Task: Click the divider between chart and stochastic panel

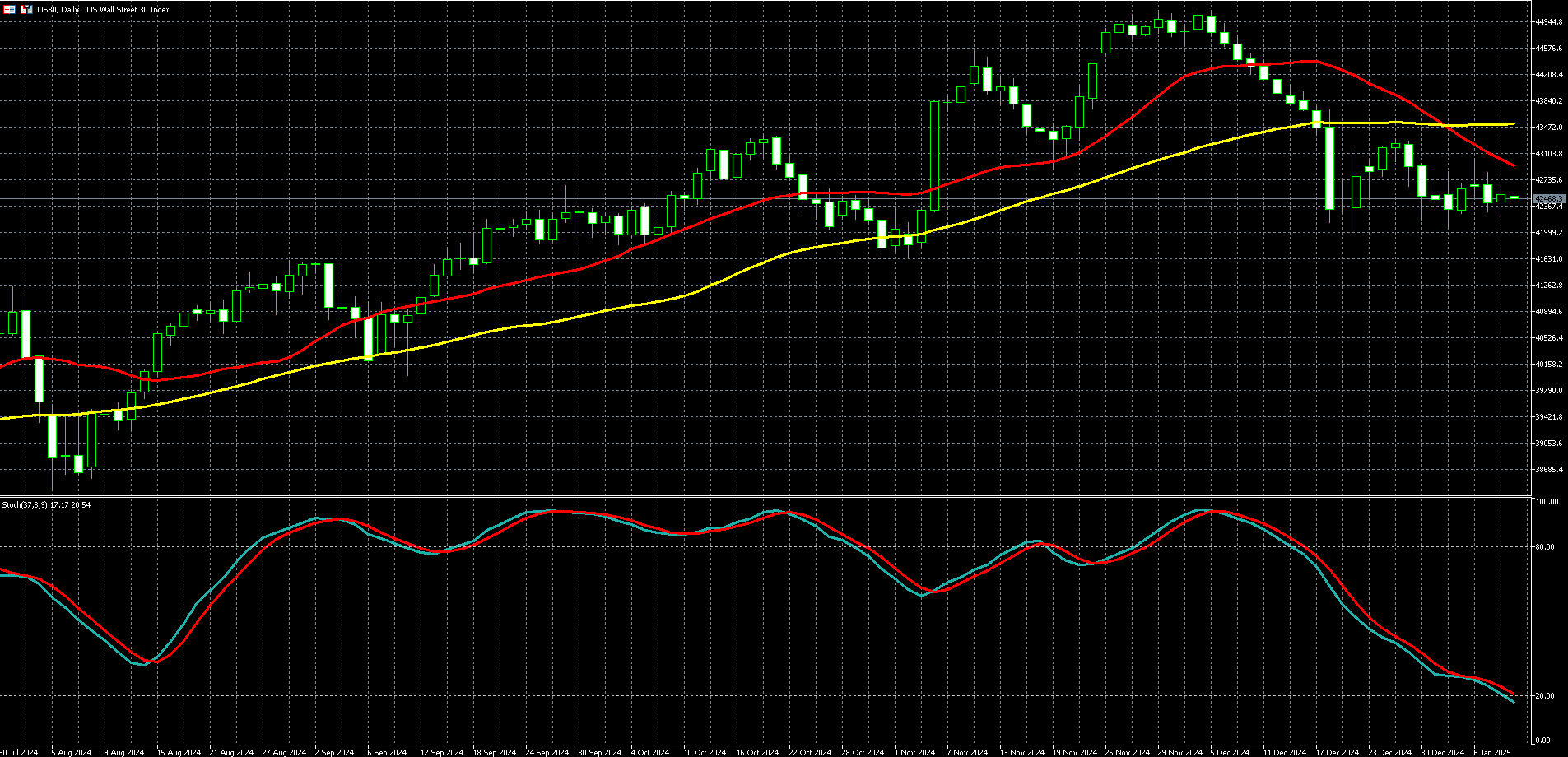Action: (x=764, y=496)
